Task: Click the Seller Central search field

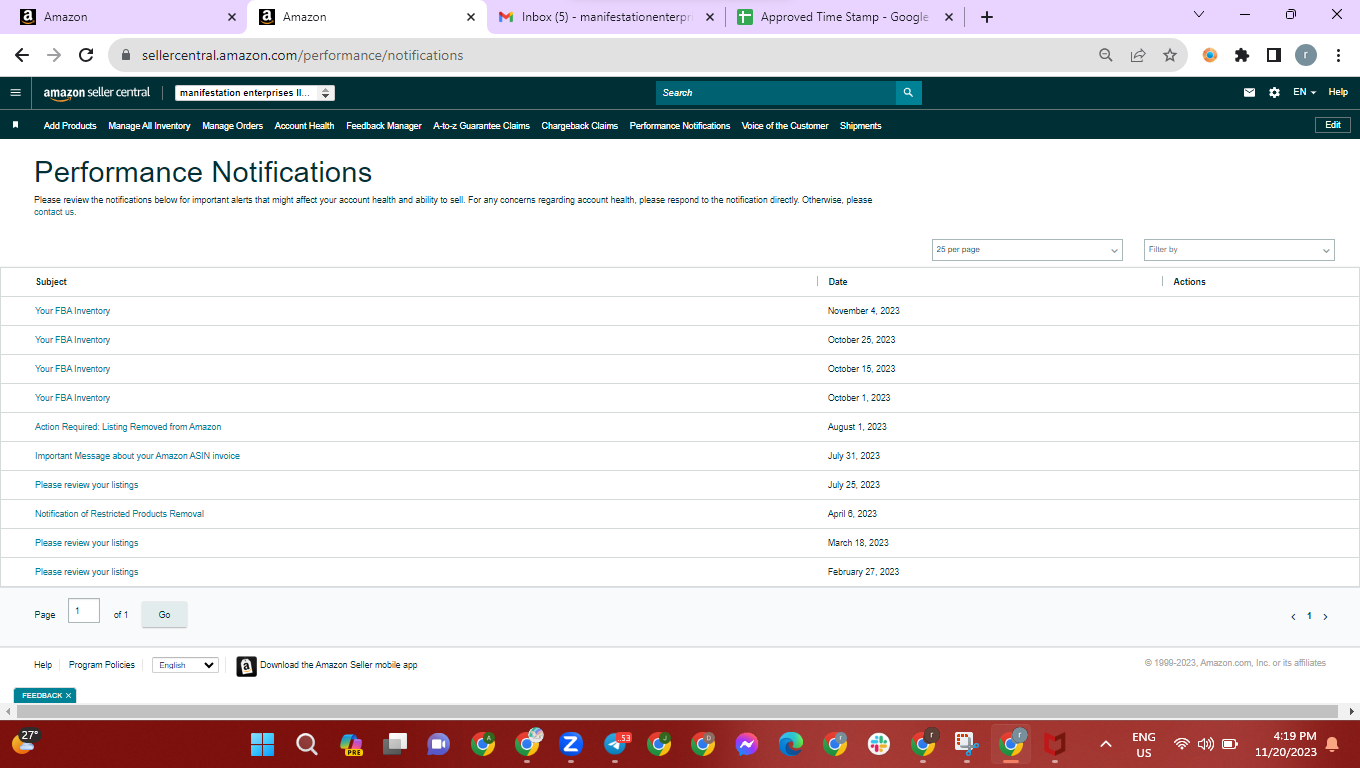Action: (x=776, y=93)
